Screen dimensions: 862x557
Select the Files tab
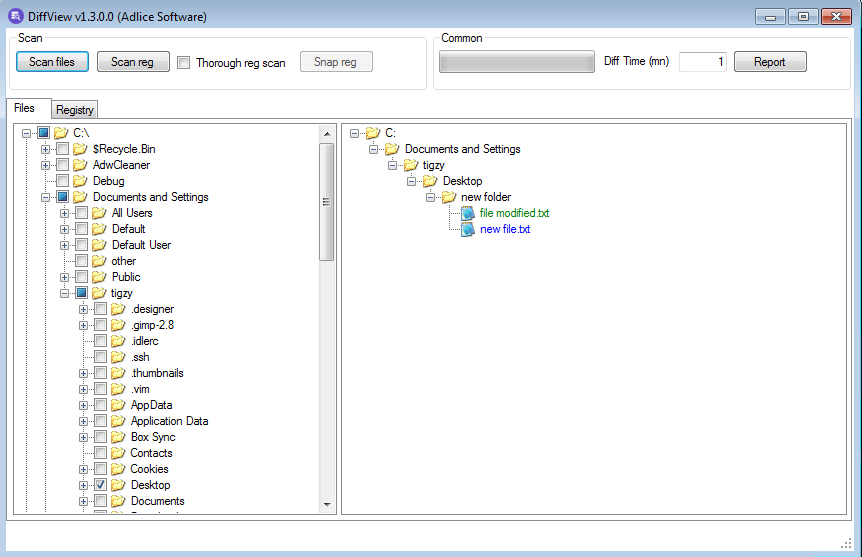tap(25, 108)
